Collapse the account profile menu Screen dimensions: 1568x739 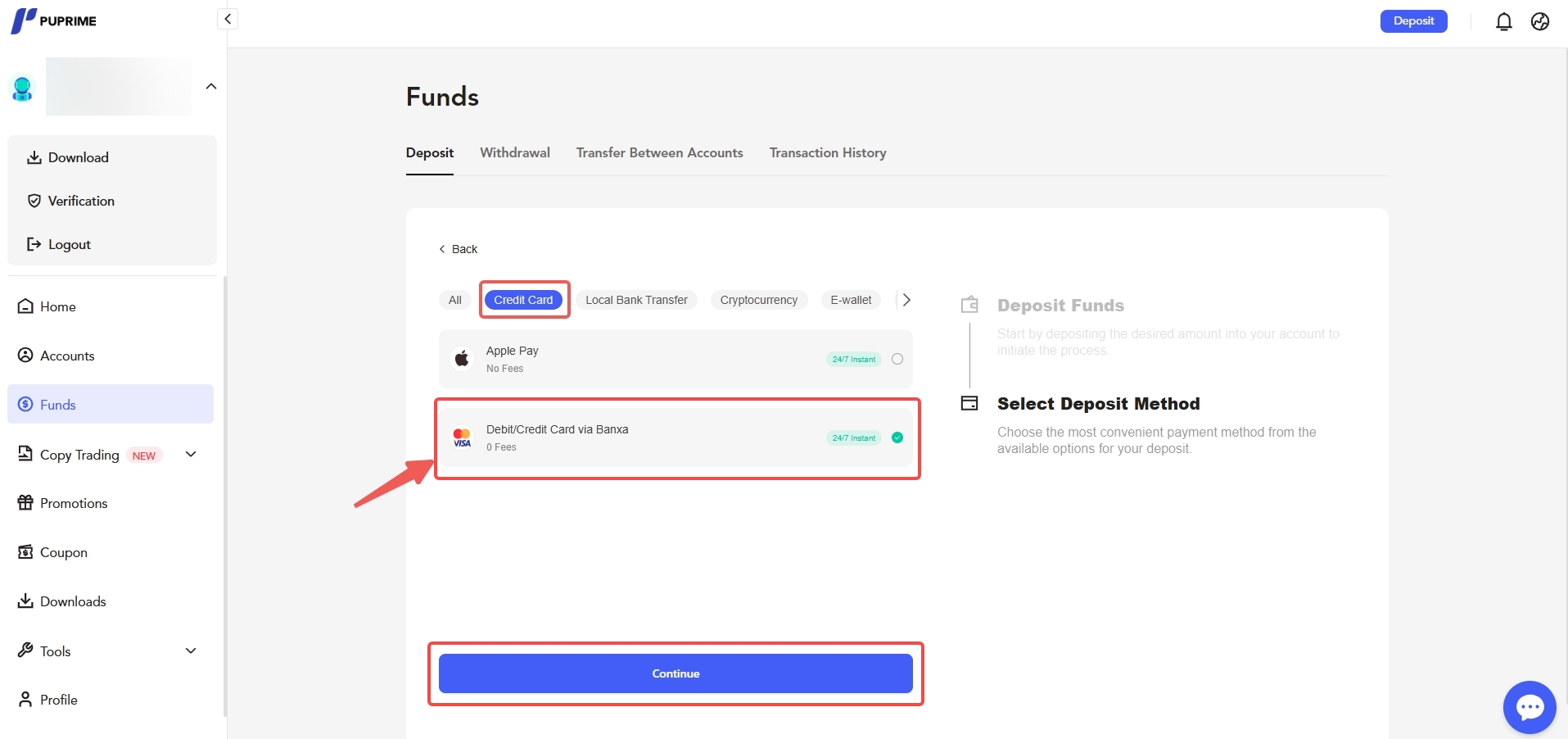(x=211, y=87)
